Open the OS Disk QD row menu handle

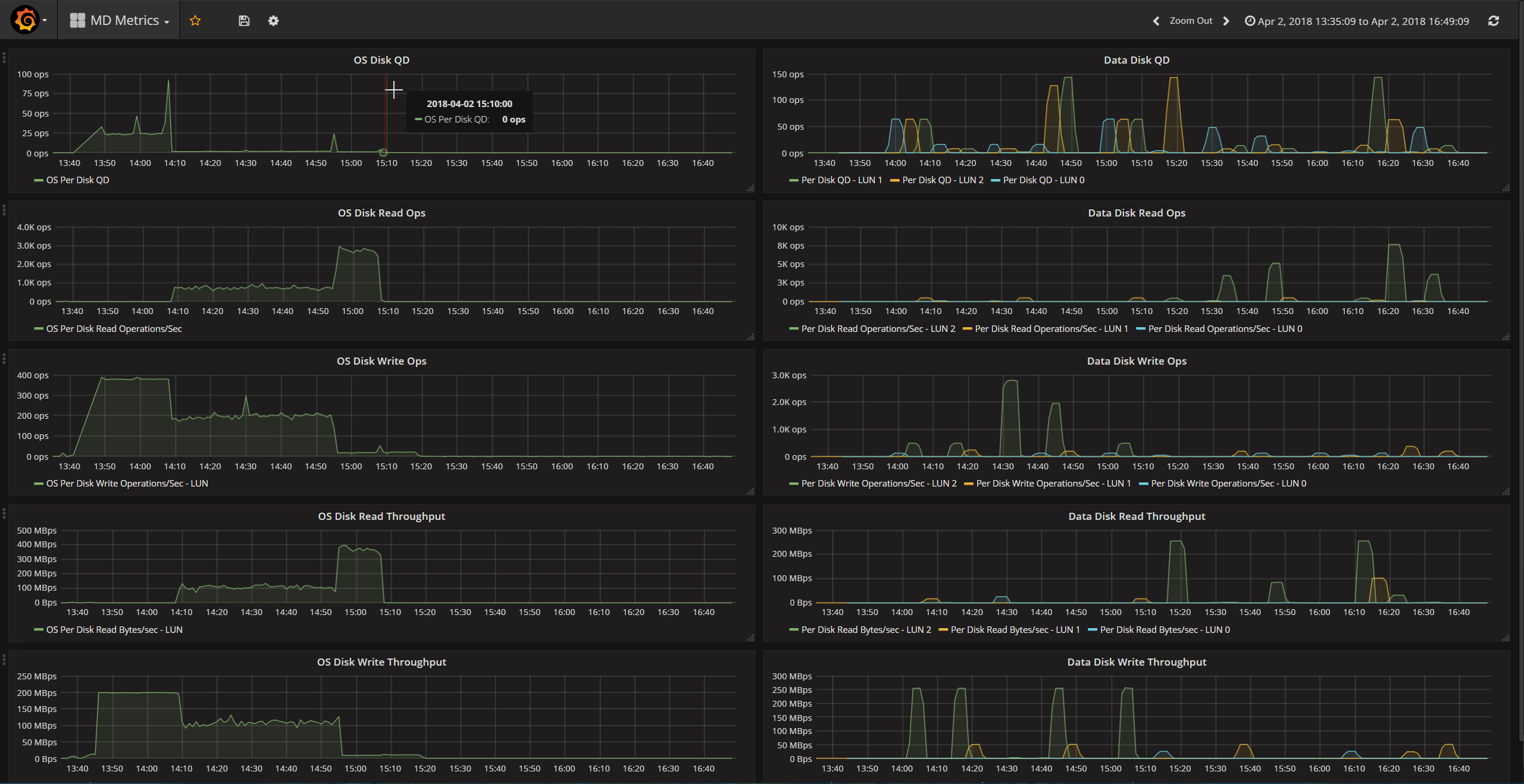[x=4, y=58]
